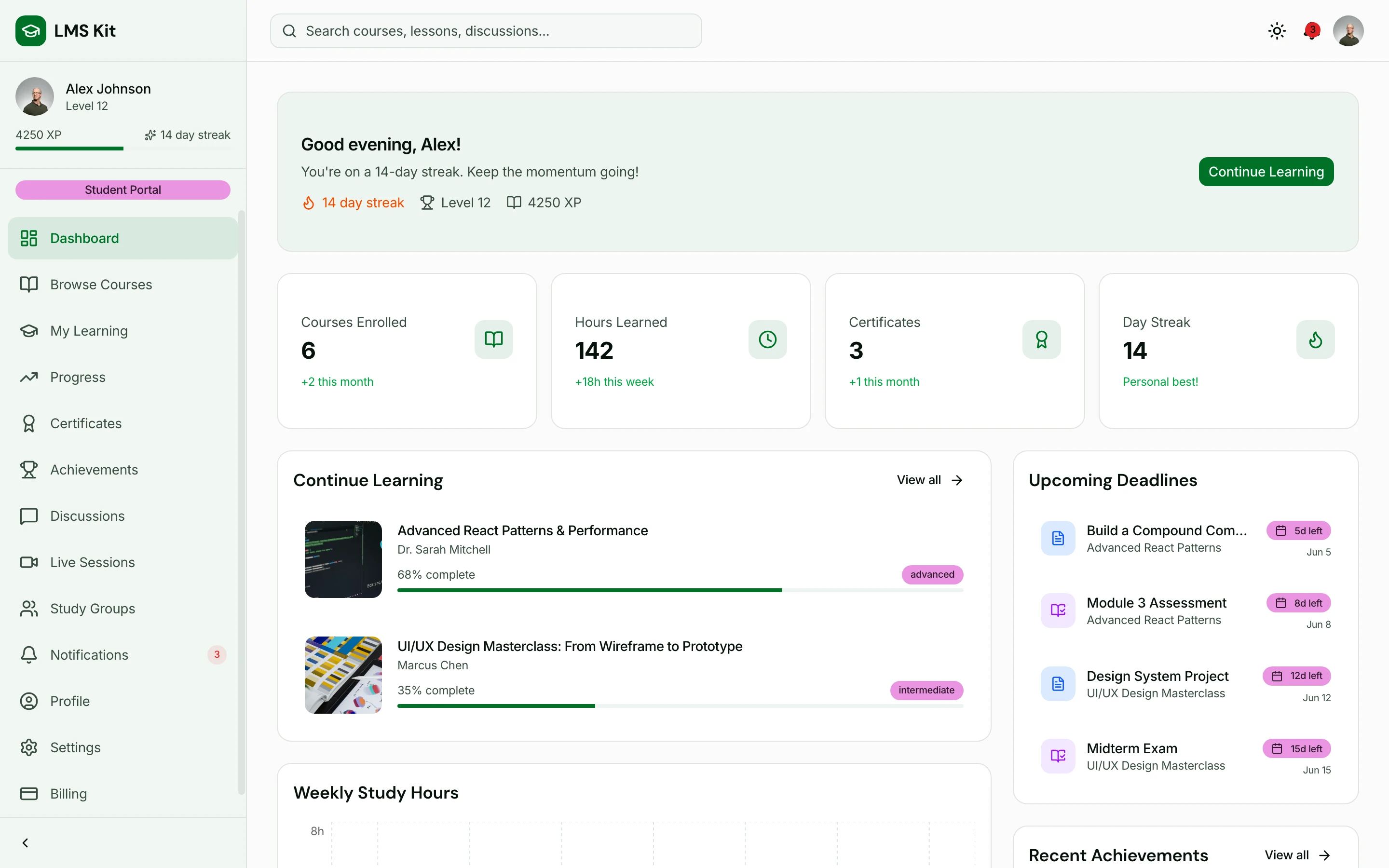Click the Build a Compound Com... document icon

pos(1058,538)
